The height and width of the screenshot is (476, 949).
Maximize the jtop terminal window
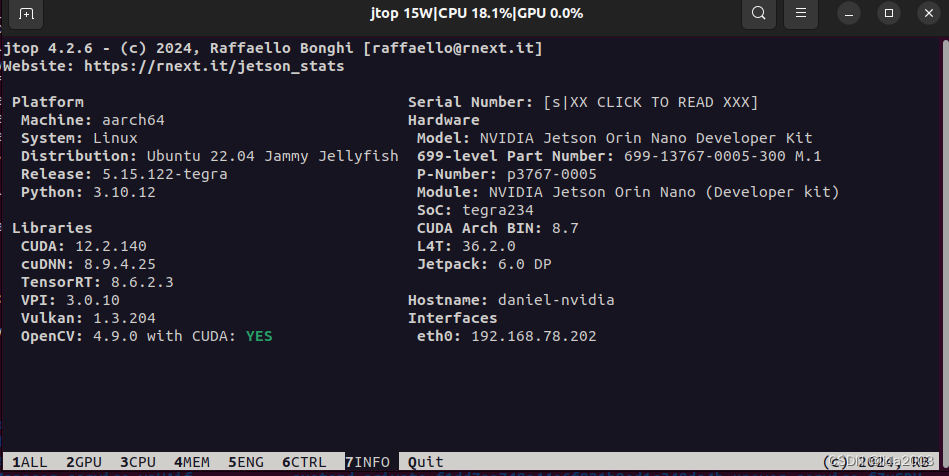pyautogui.click(x=889, y=13)
